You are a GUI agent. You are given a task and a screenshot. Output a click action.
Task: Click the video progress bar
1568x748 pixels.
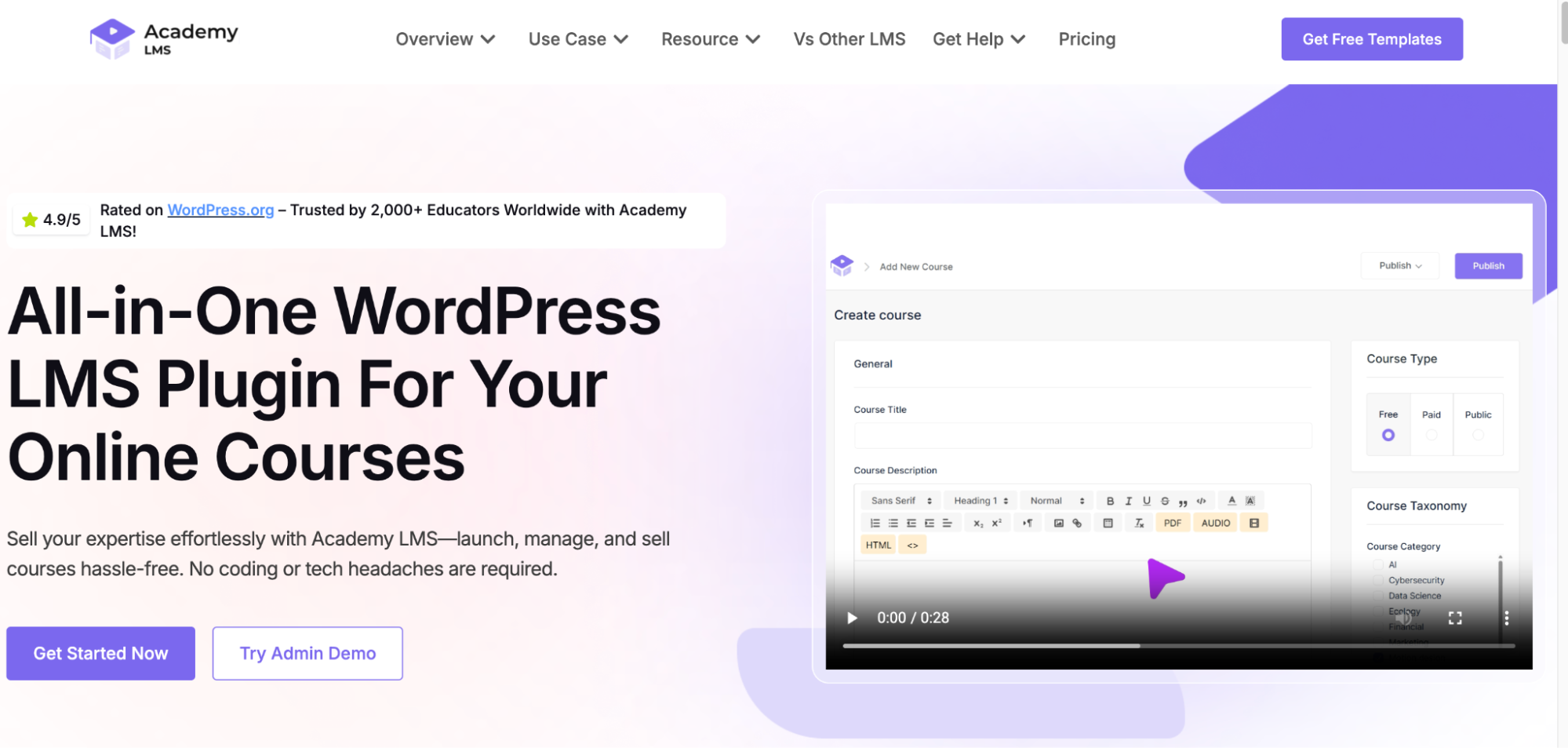1177,646
